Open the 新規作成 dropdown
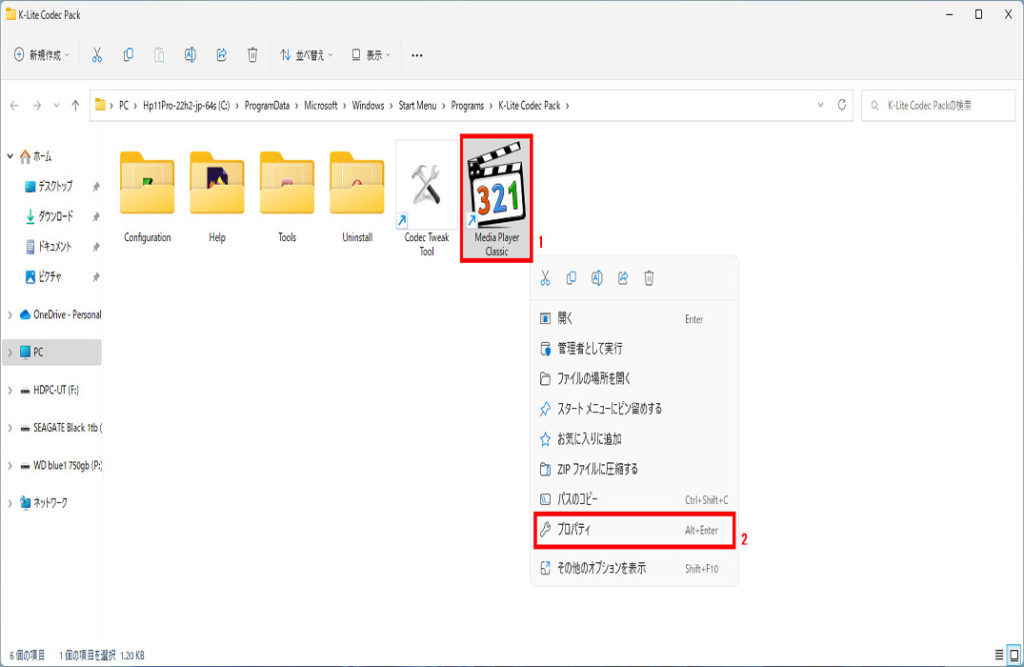Image resolution: width=1024 pixels, height=667 pixels. (42, 55)
